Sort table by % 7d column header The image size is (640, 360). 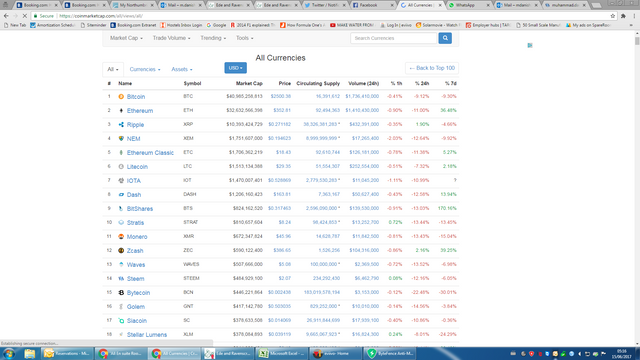(451, 83)
